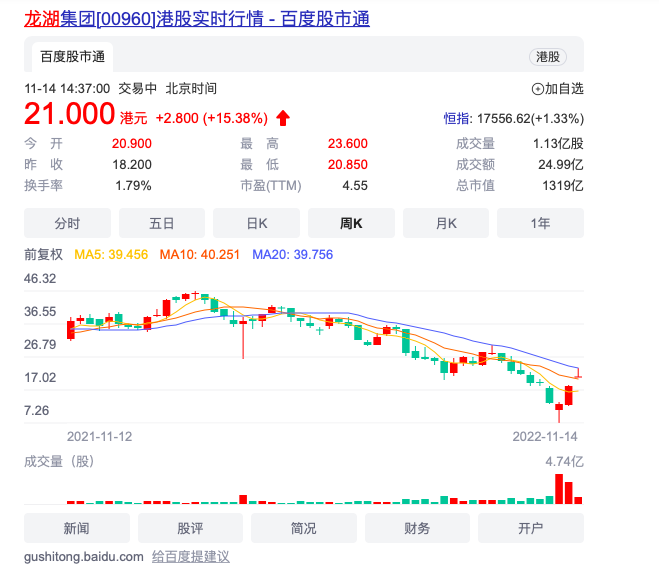This screenshot has width=659, height=572.
Task: Switch chart to 五日 view
Action: click(162, 223)
